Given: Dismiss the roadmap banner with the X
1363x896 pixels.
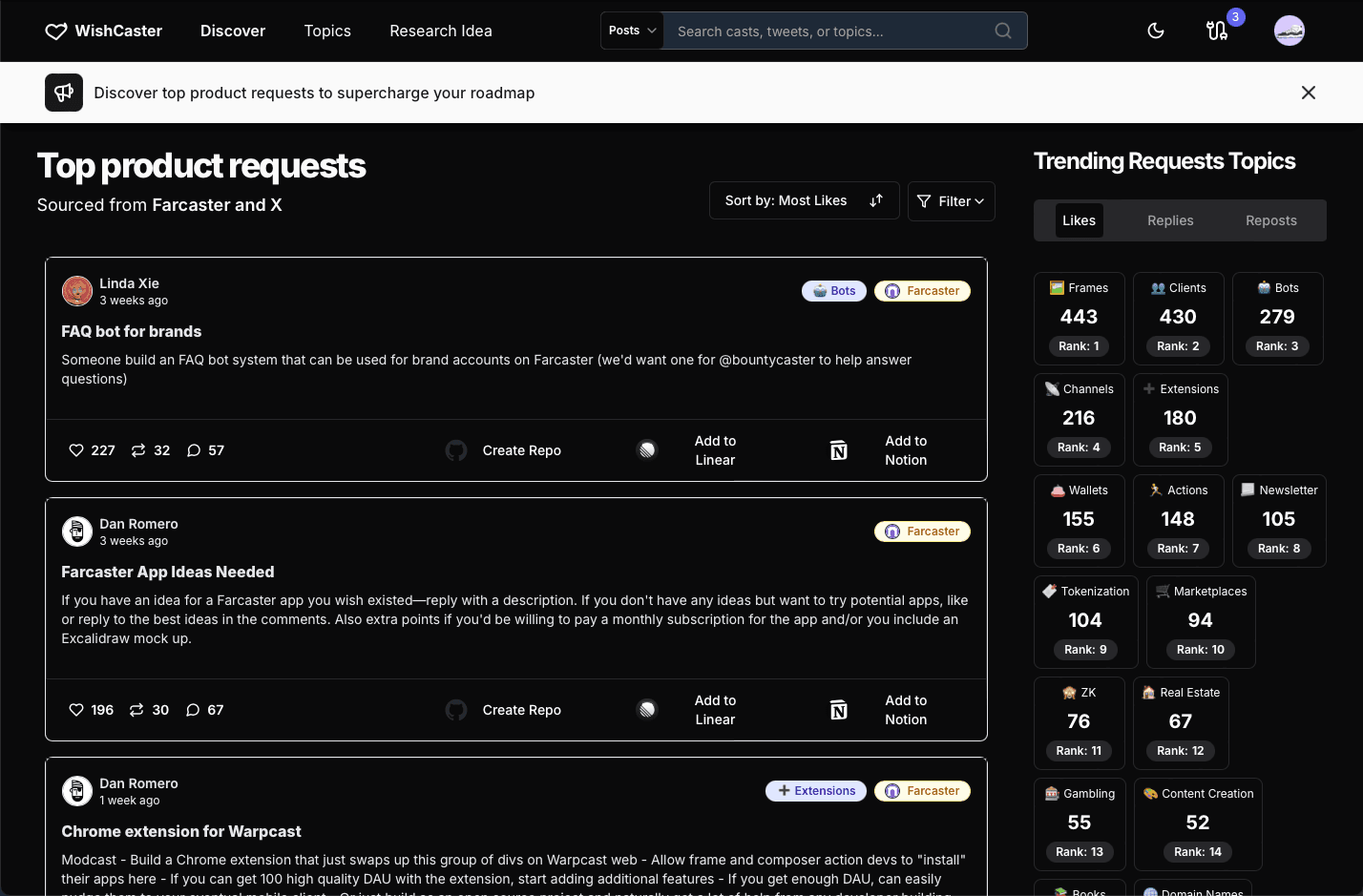Looking at the screenshot, I should [x=1309, y=93].
